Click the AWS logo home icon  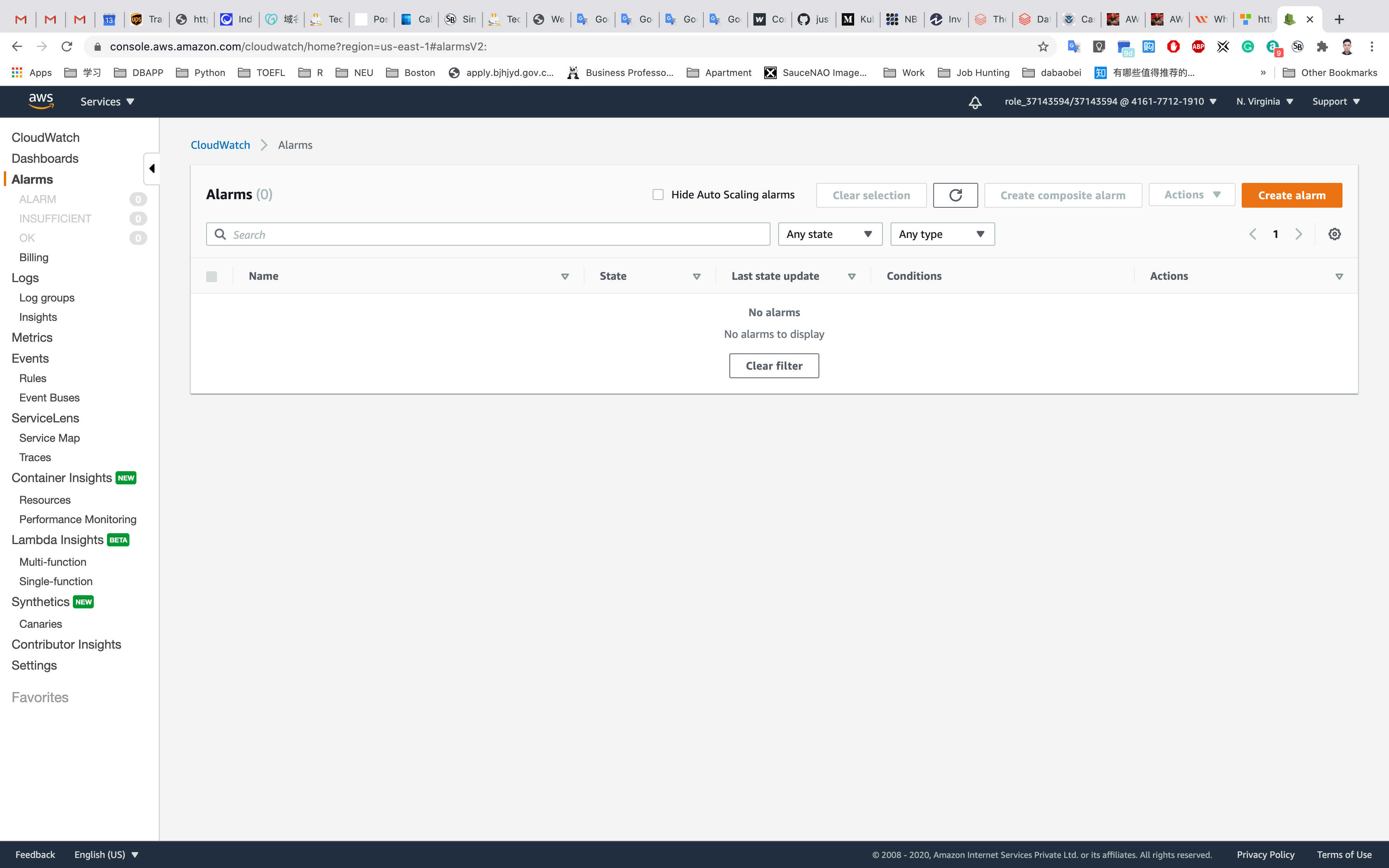(x=41, y=101)
